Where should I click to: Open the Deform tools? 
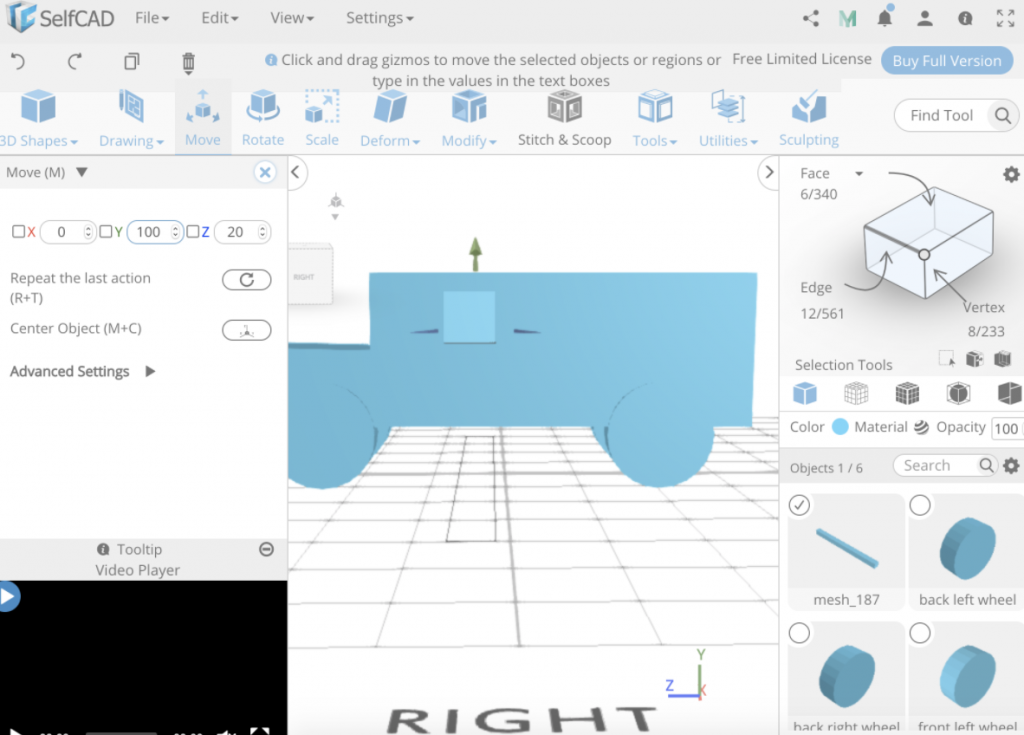pyautogui.click(x=389, y=117)
